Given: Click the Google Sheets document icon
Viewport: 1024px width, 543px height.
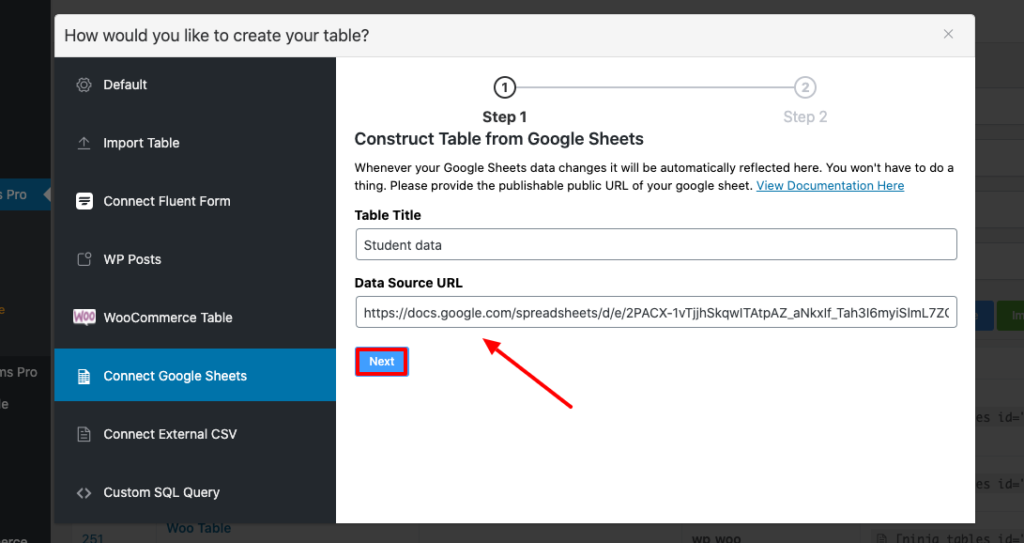Looking at the screenshot, I should [x=84, y=376].
